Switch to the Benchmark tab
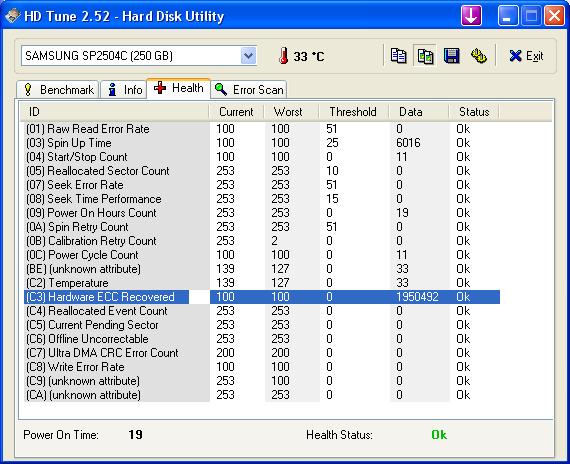Screen dimensions: 570x464 pyautogui.click(x=57, y=89)
